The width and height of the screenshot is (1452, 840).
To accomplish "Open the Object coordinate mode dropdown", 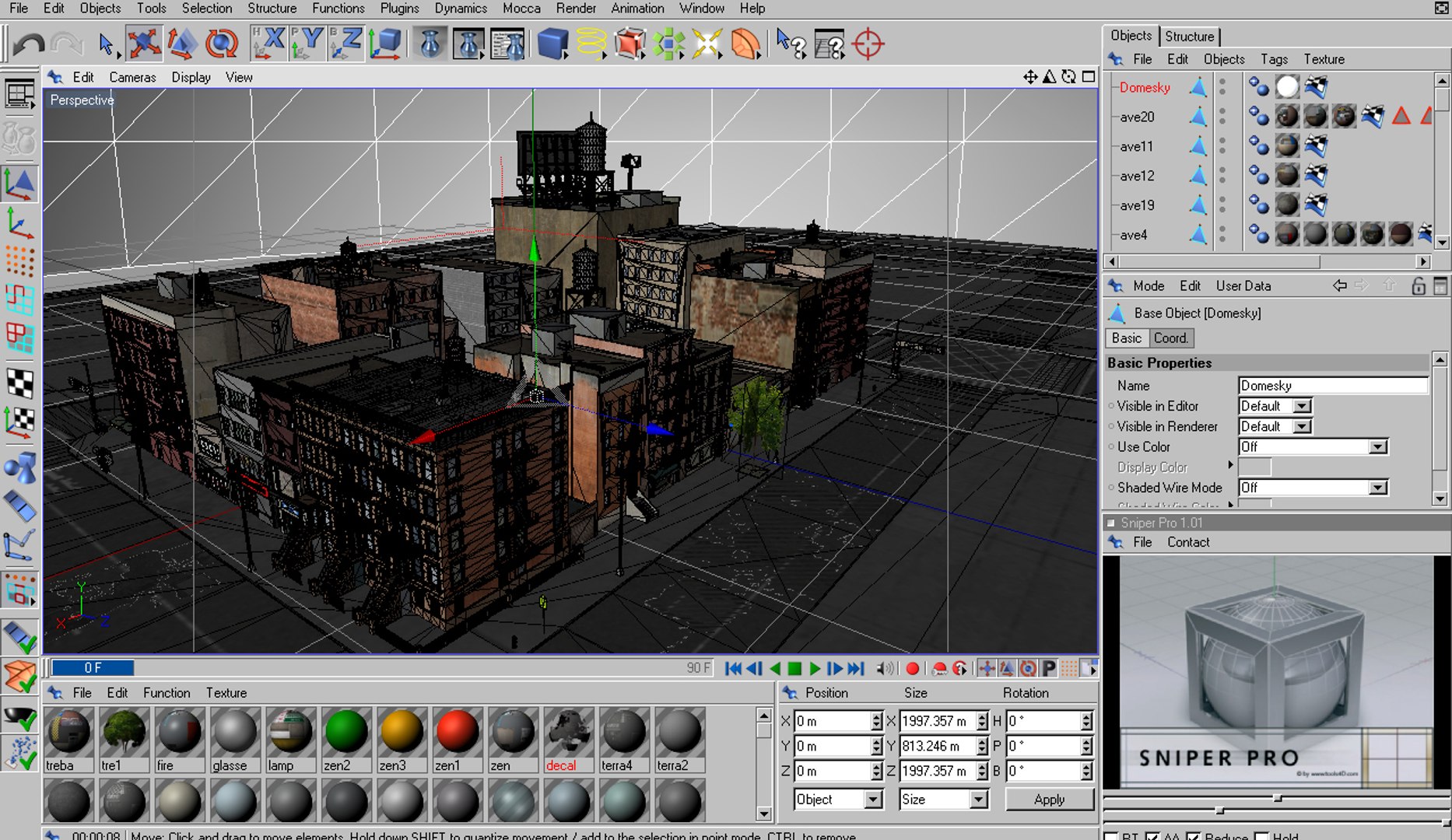I will tap(838, 799).
